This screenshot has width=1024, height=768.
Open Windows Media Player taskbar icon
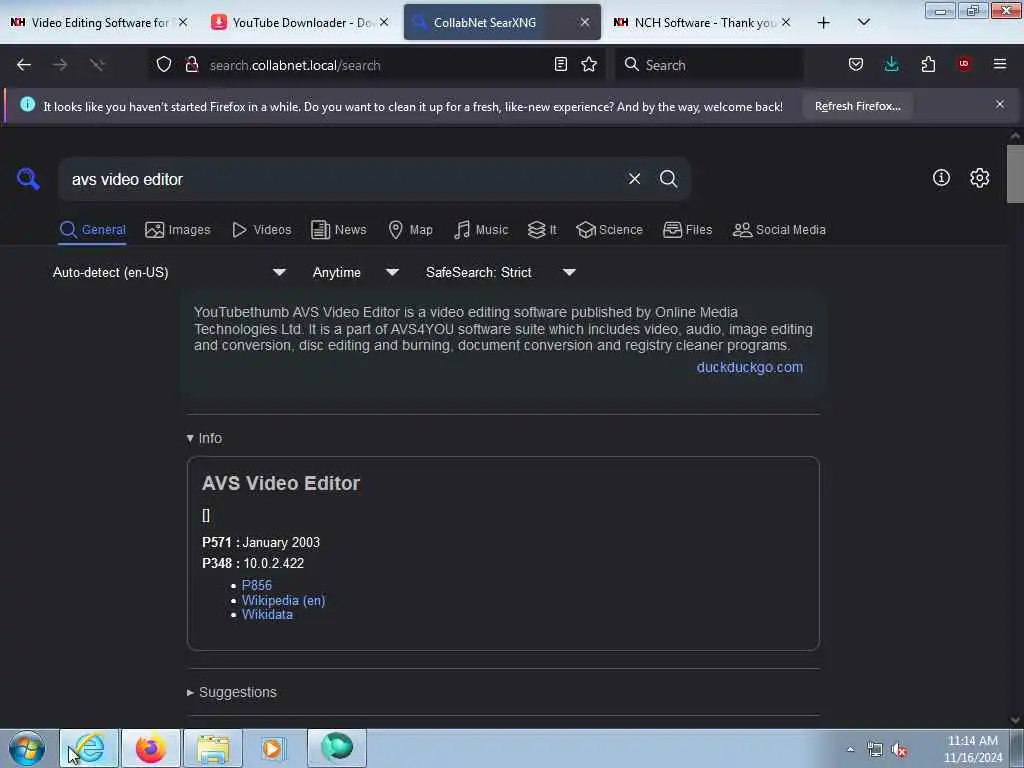coord(273,748)
